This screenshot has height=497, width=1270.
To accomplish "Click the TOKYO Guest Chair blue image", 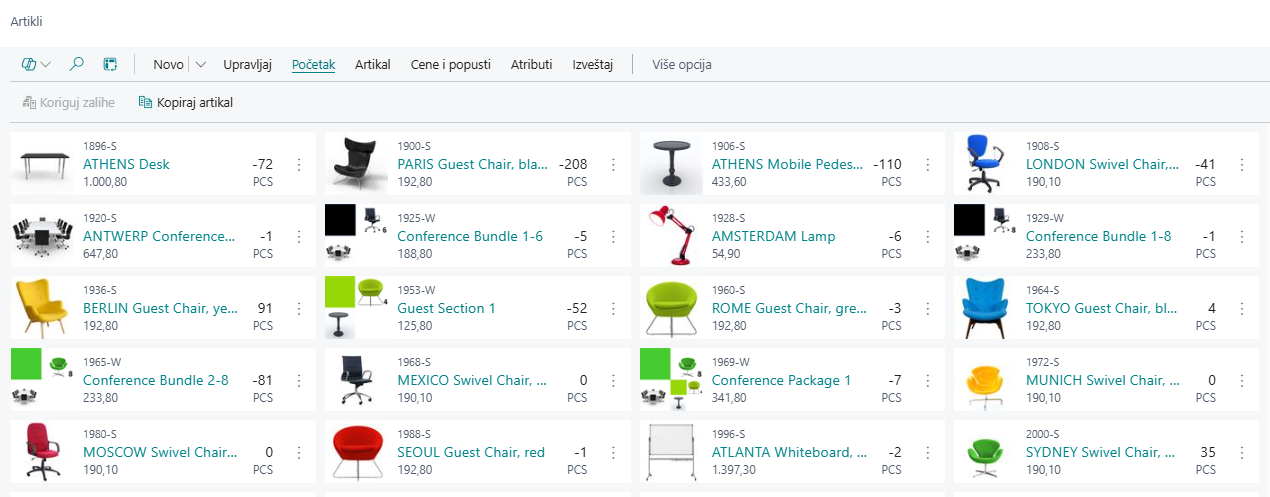I will tap(984, 308).
